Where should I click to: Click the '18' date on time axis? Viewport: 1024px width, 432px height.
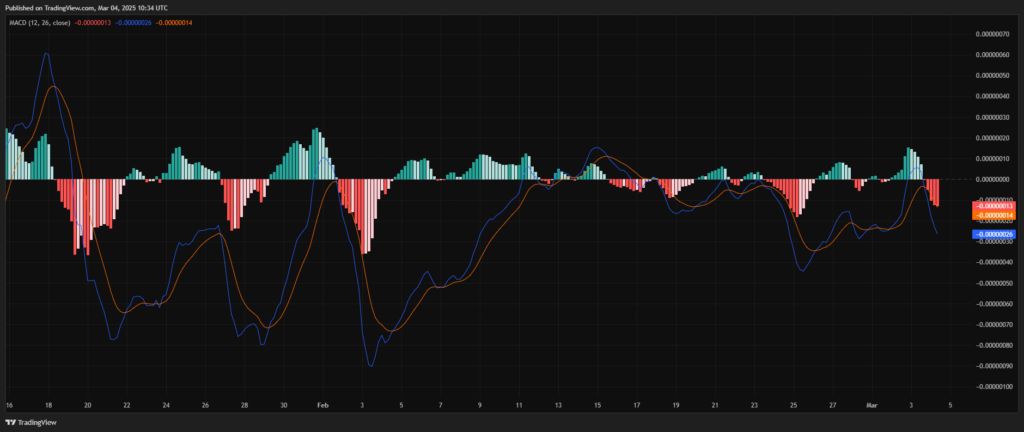tap(48, 405)
